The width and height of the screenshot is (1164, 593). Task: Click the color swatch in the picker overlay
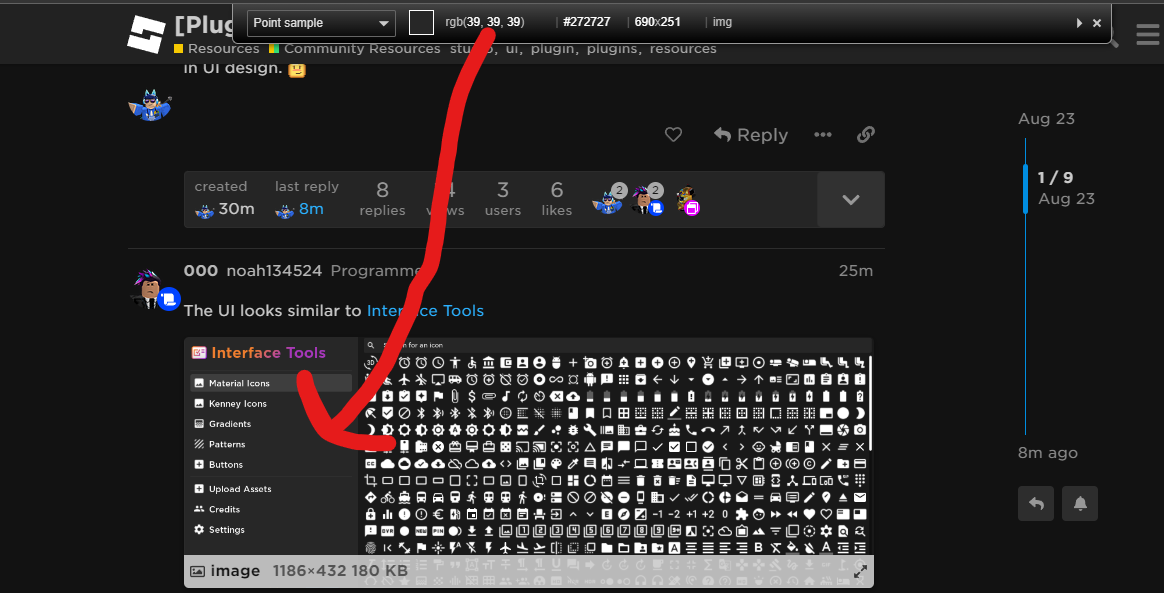pos(421,21)
